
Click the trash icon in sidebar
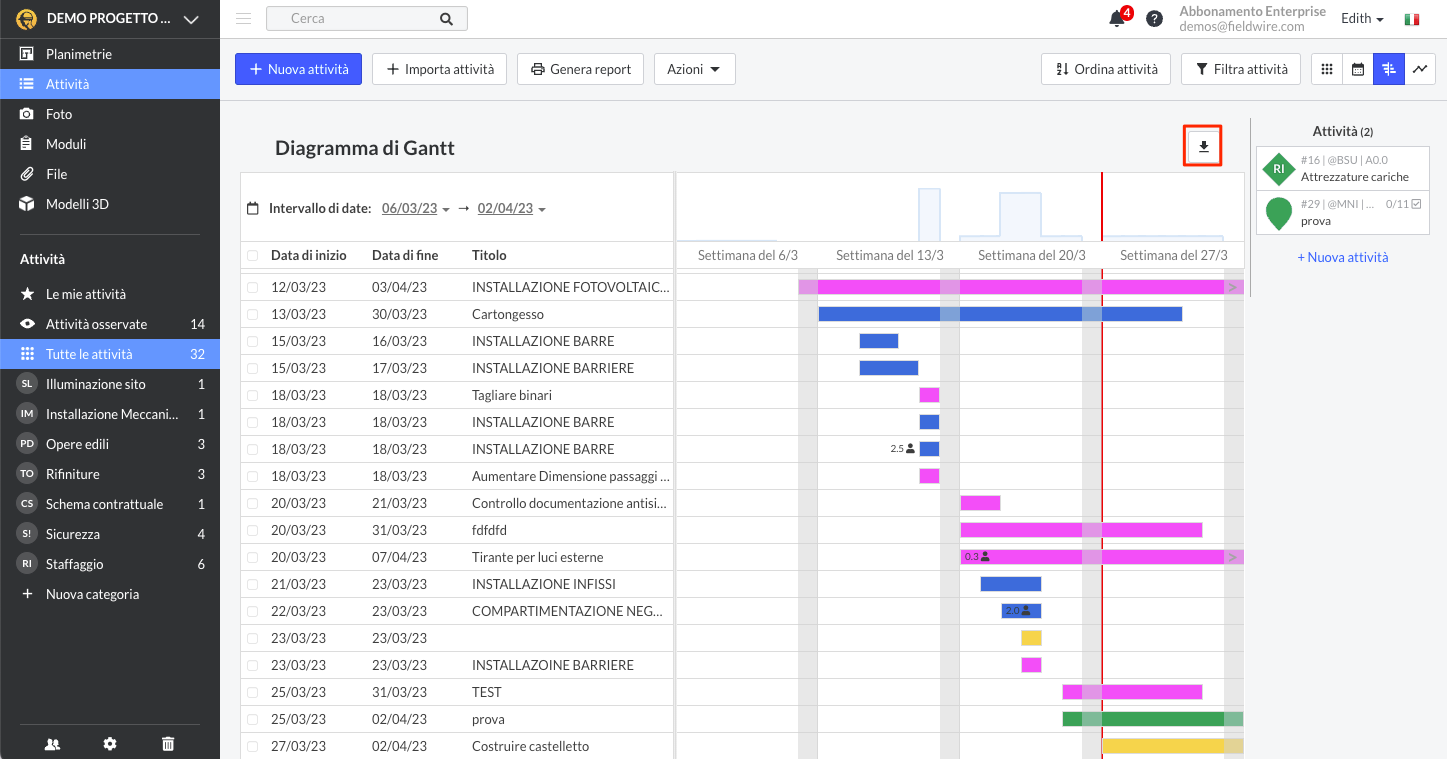point(168,743)
